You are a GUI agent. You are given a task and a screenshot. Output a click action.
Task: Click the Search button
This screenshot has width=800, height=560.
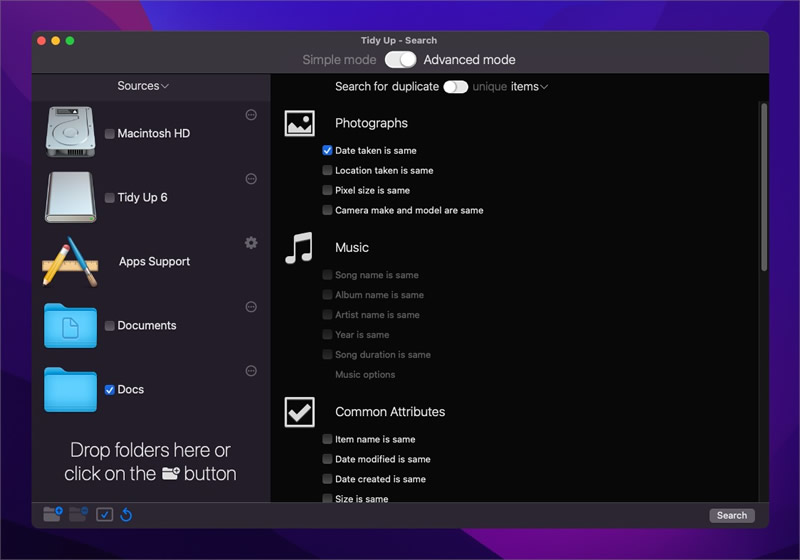[x=732, y=515]
